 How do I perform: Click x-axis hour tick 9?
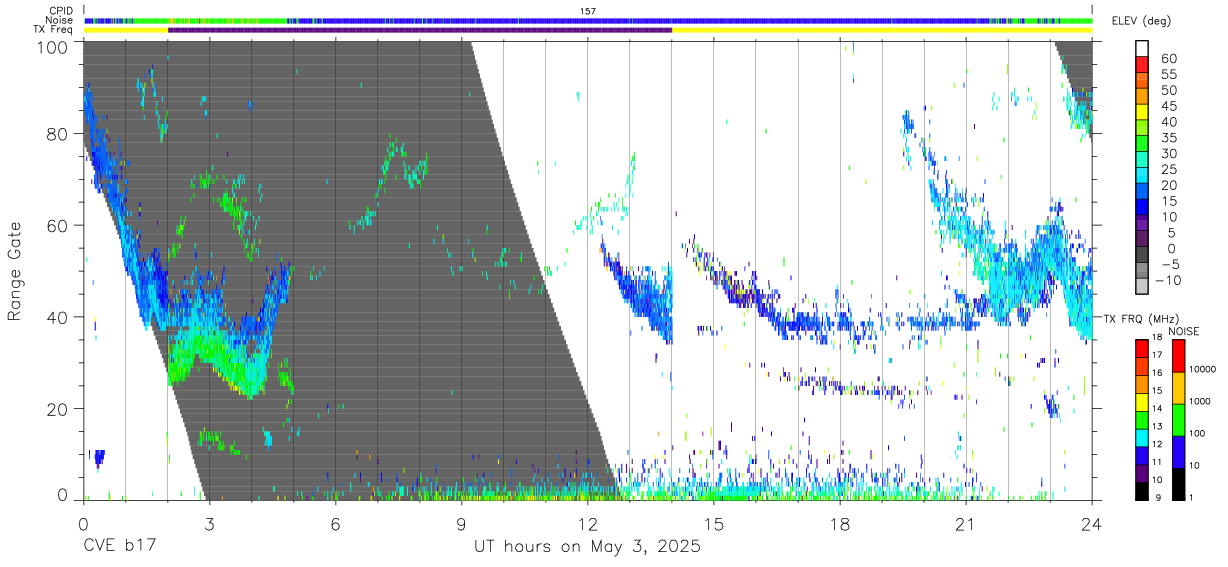tap(461, 524)
